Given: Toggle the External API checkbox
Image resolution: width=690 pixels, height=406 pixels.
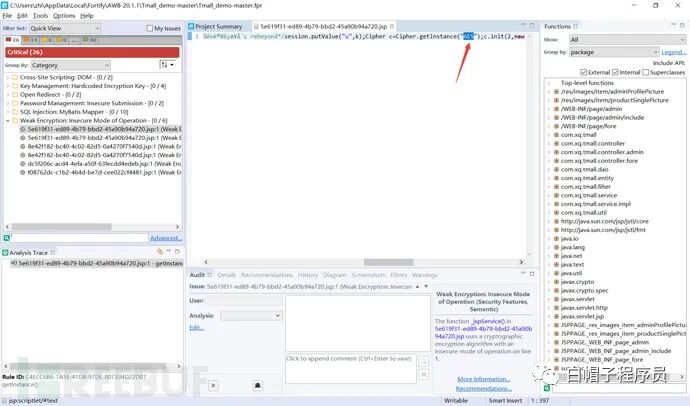Looking at the screenshot, I should (584, 72).
